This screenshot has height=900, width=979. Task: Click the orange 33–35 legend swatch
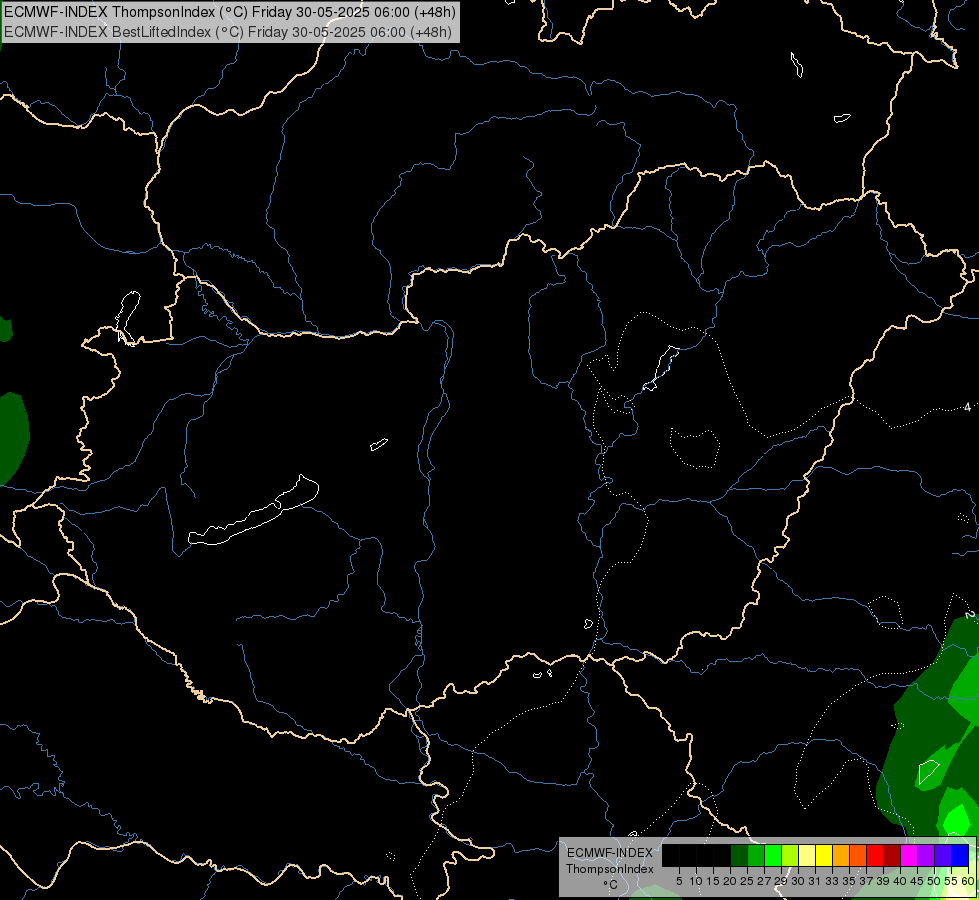click(x=841, y=855)
